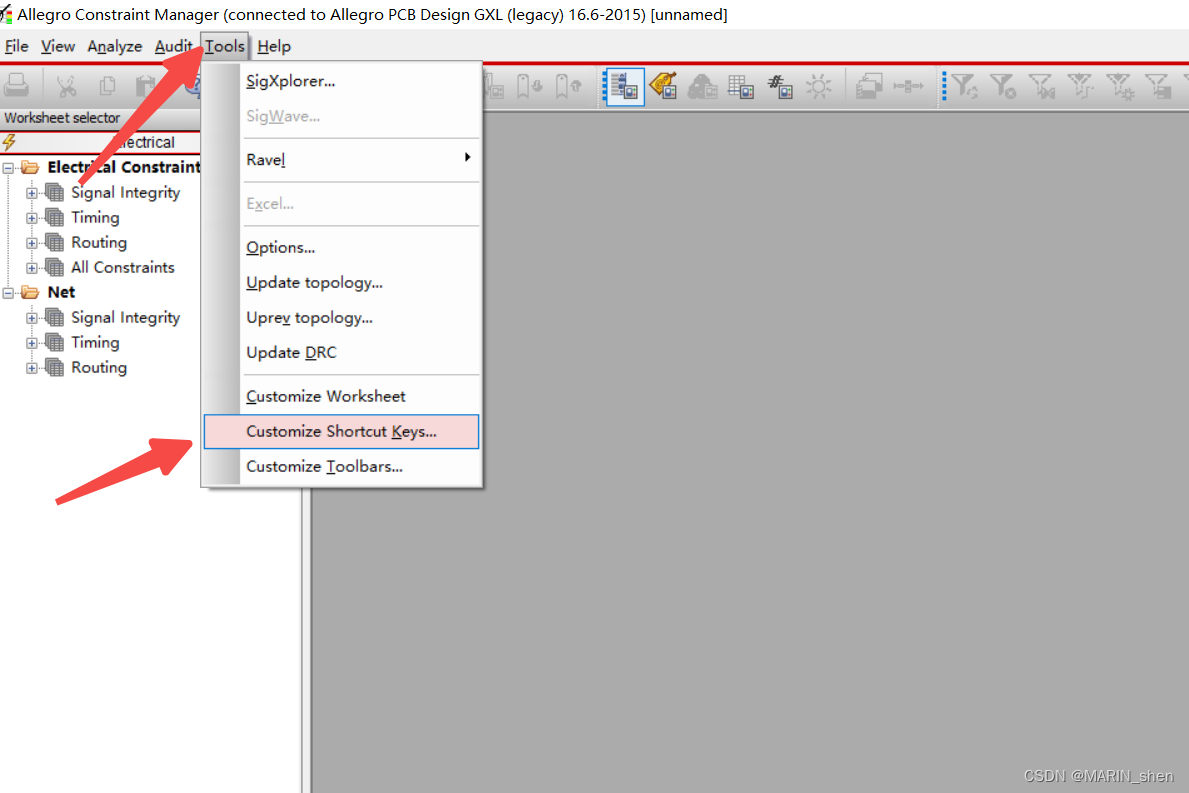Choose Options... in the Tools menu
1189x793 pixels.
point(341,247)
